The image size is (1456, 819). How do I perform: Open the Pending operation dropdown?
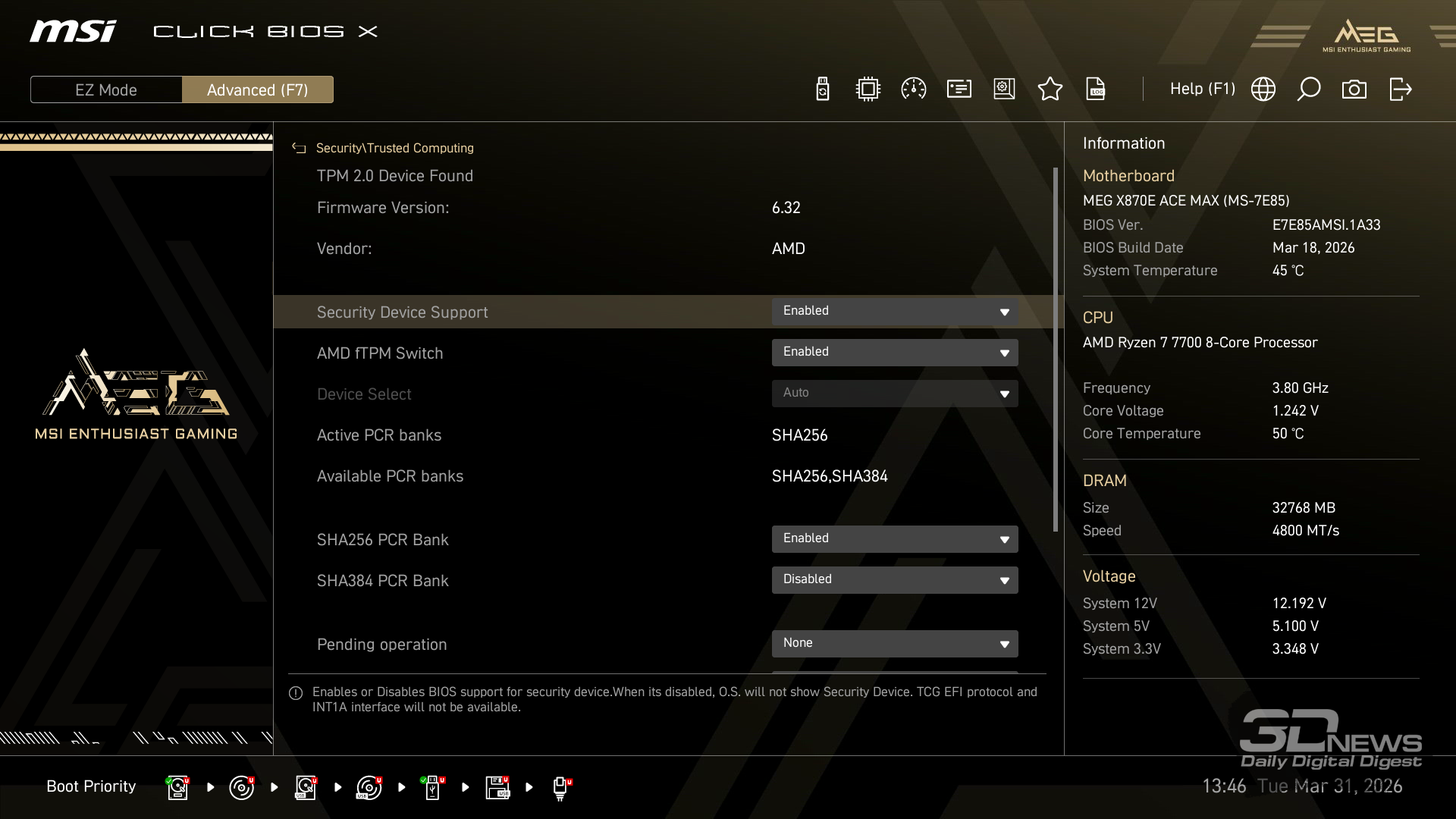coord(894,644)
